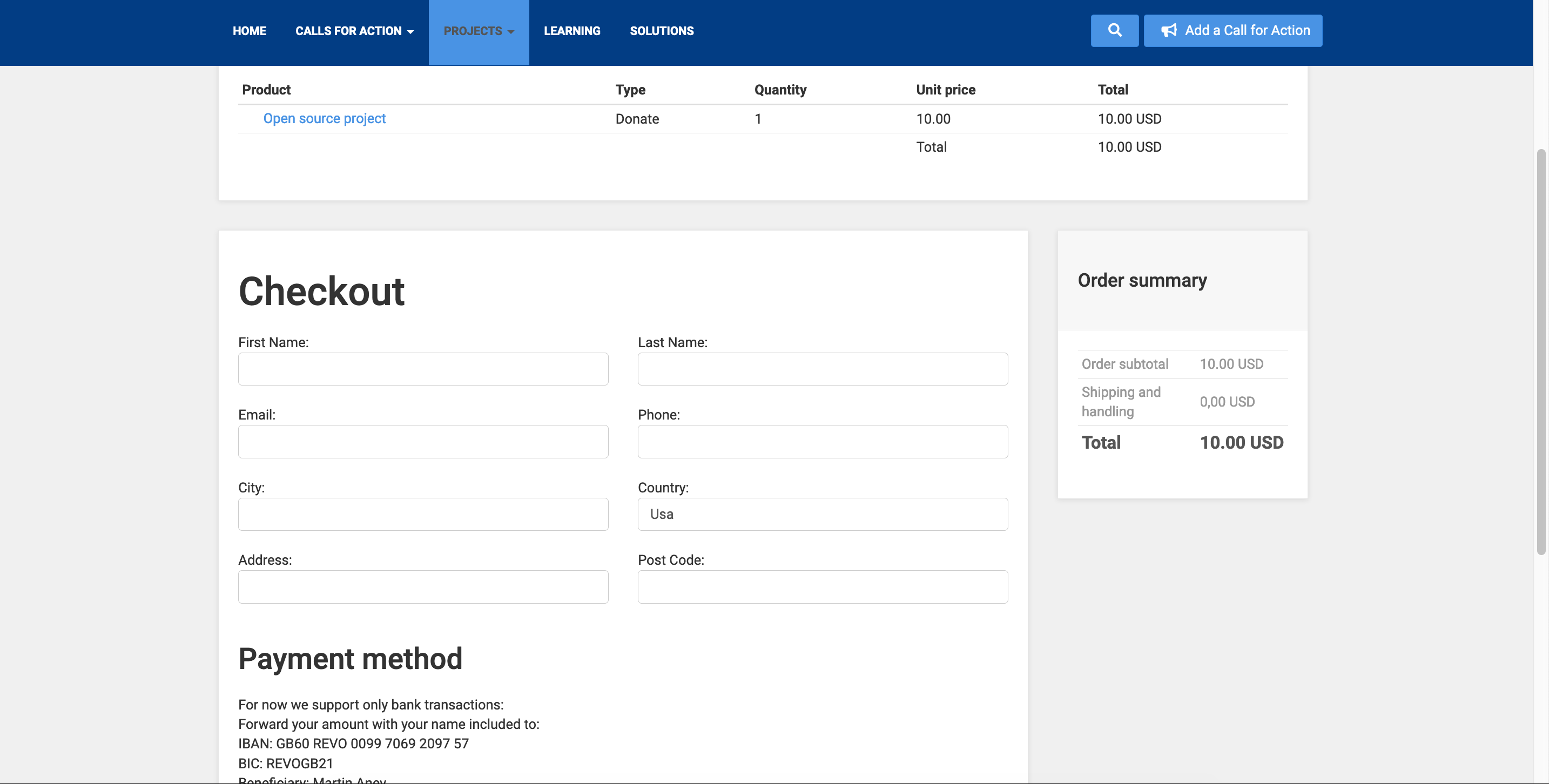Expand the Calls for Action dropdown
Viewport: 1549px width, 784px height.
pos(354,31)
